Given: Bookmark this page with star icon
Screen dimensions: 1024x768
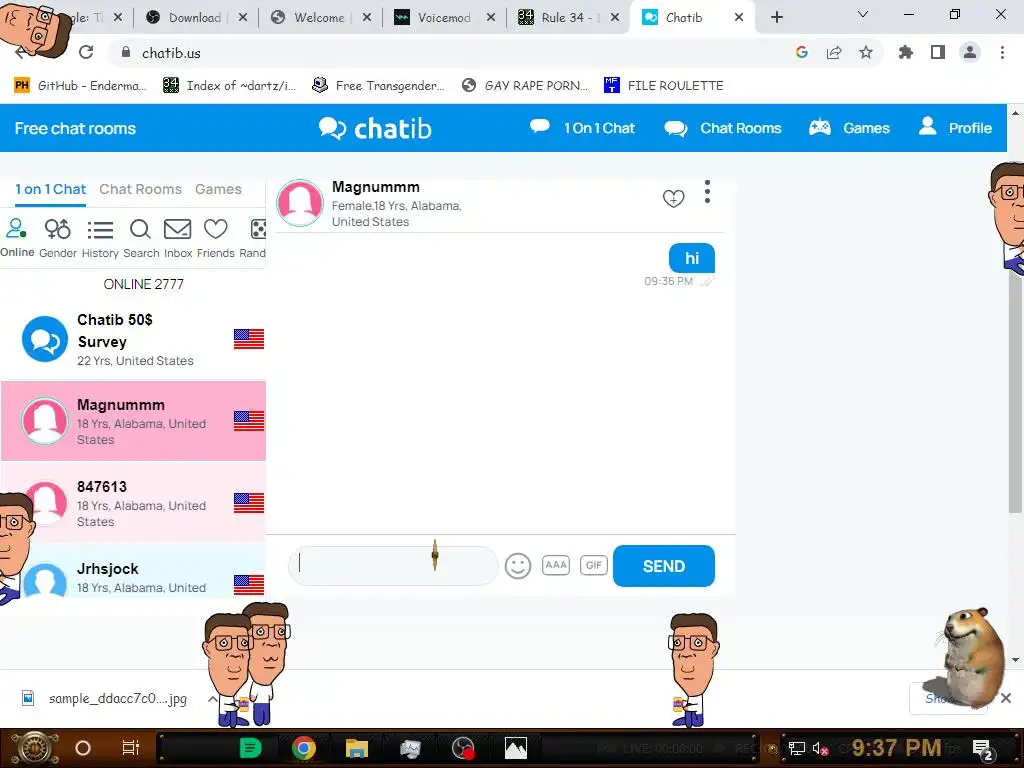Looking at the screenshot, I should coord(866,52).
